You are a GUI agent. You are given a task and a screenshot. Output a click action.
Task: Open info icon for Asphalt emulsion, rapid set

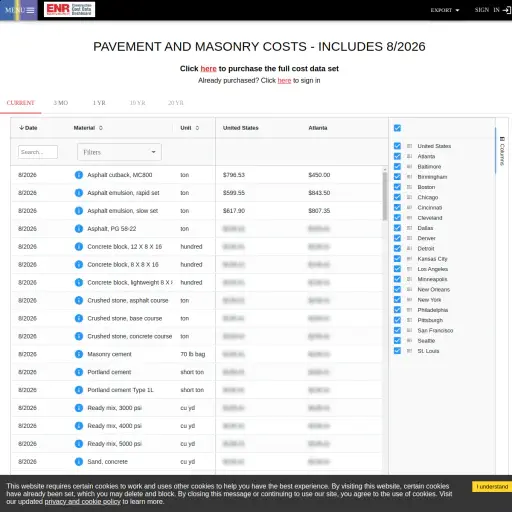point(79,193)
